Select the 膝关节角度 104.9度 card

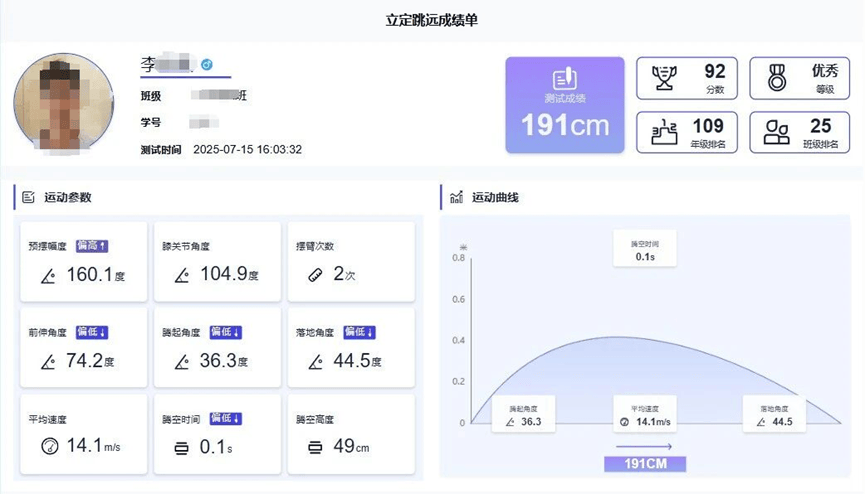point(215,262)
